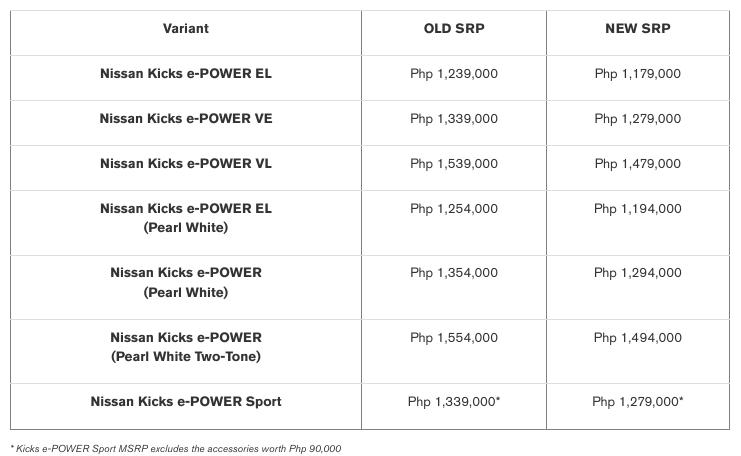Click the new price Php 1,179,000
Screen dimensions: 741x456
(637, 74)
